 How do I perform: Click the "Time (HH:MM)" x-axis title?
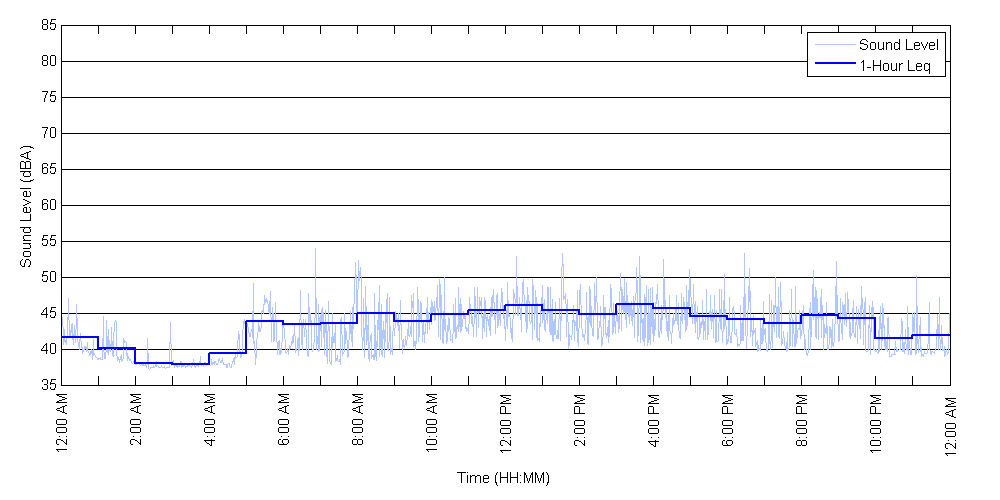(504, 478)
